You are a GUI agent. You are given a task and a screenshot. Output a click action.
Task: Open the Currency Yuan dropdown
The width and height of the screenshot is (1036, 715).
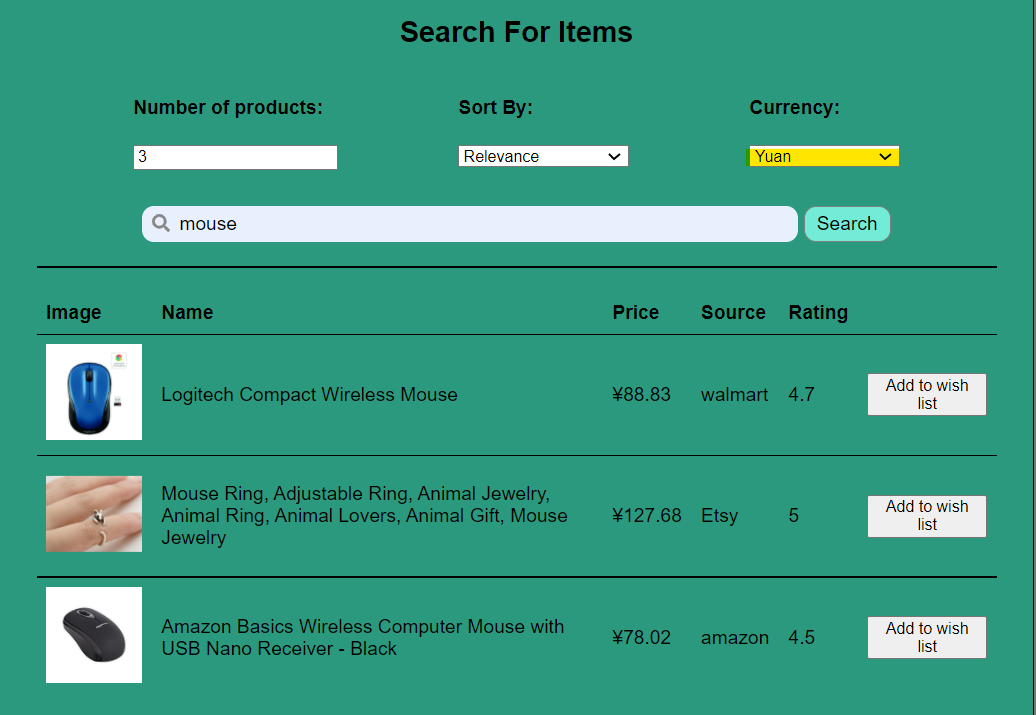tap(823, 156)
